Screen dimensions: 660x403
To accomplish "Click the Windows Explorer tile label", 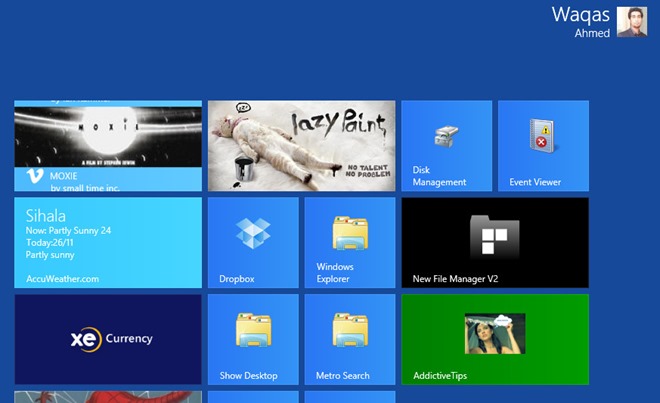I will coord(335,273).
